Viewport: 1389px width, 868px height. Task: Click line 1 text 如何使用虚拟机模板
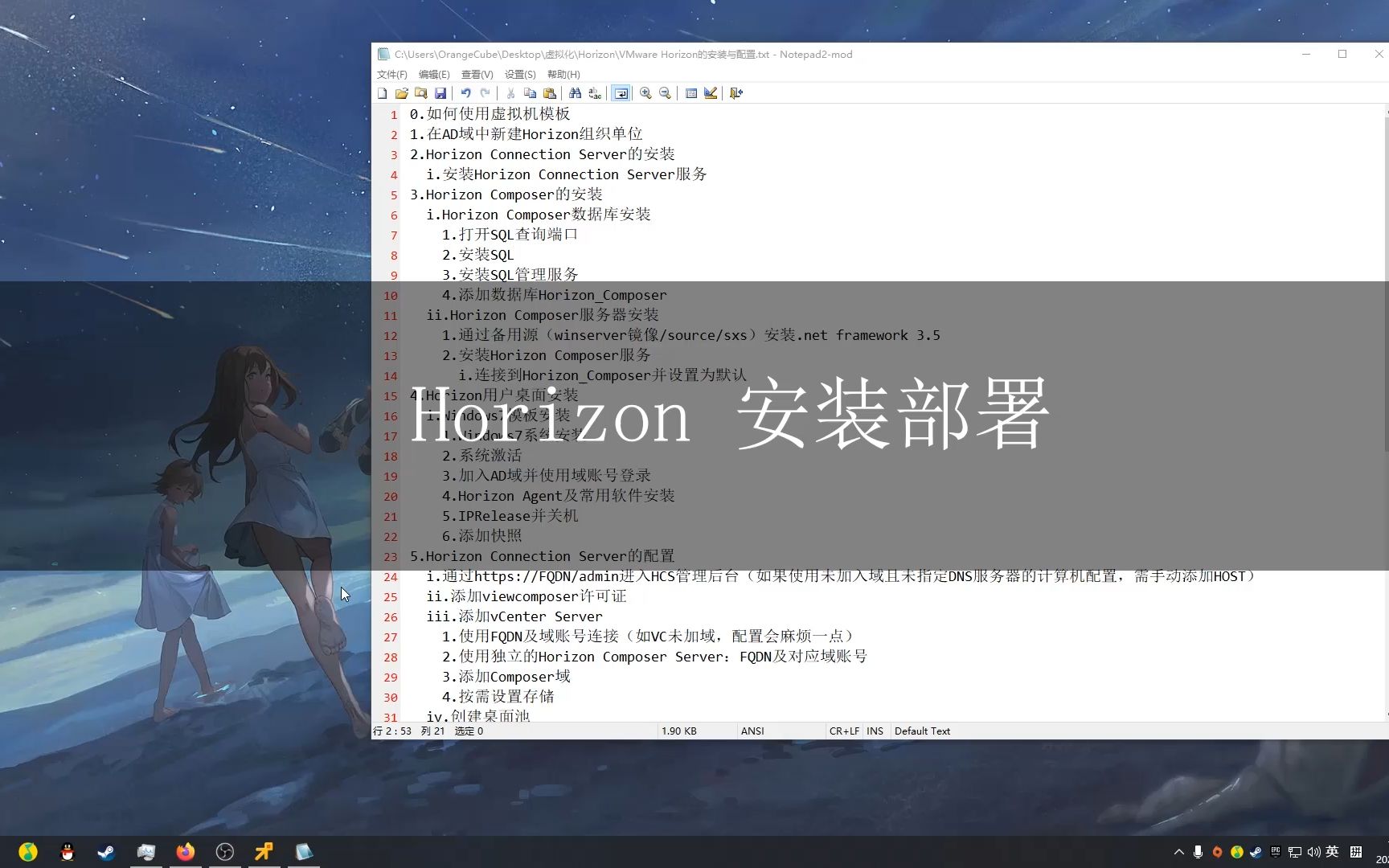[498, 114]
